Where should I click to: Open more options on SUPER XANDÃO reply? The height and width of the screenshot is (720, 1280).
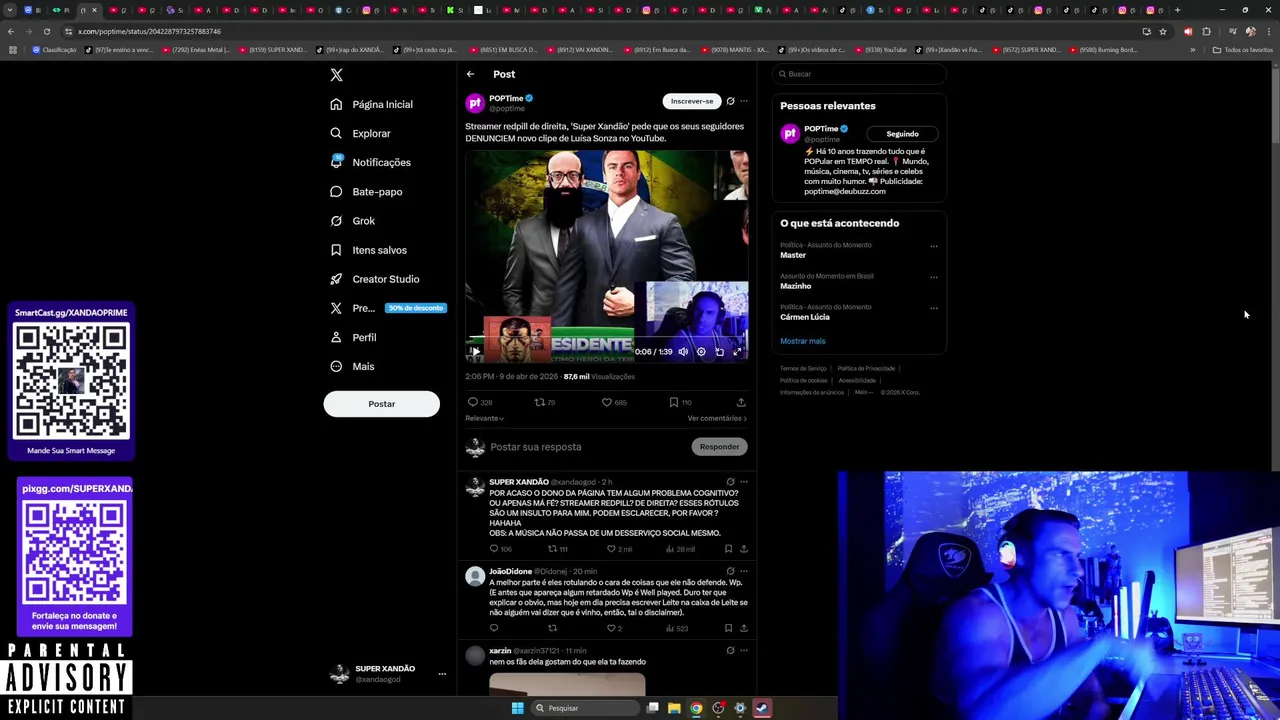[743, 482]
